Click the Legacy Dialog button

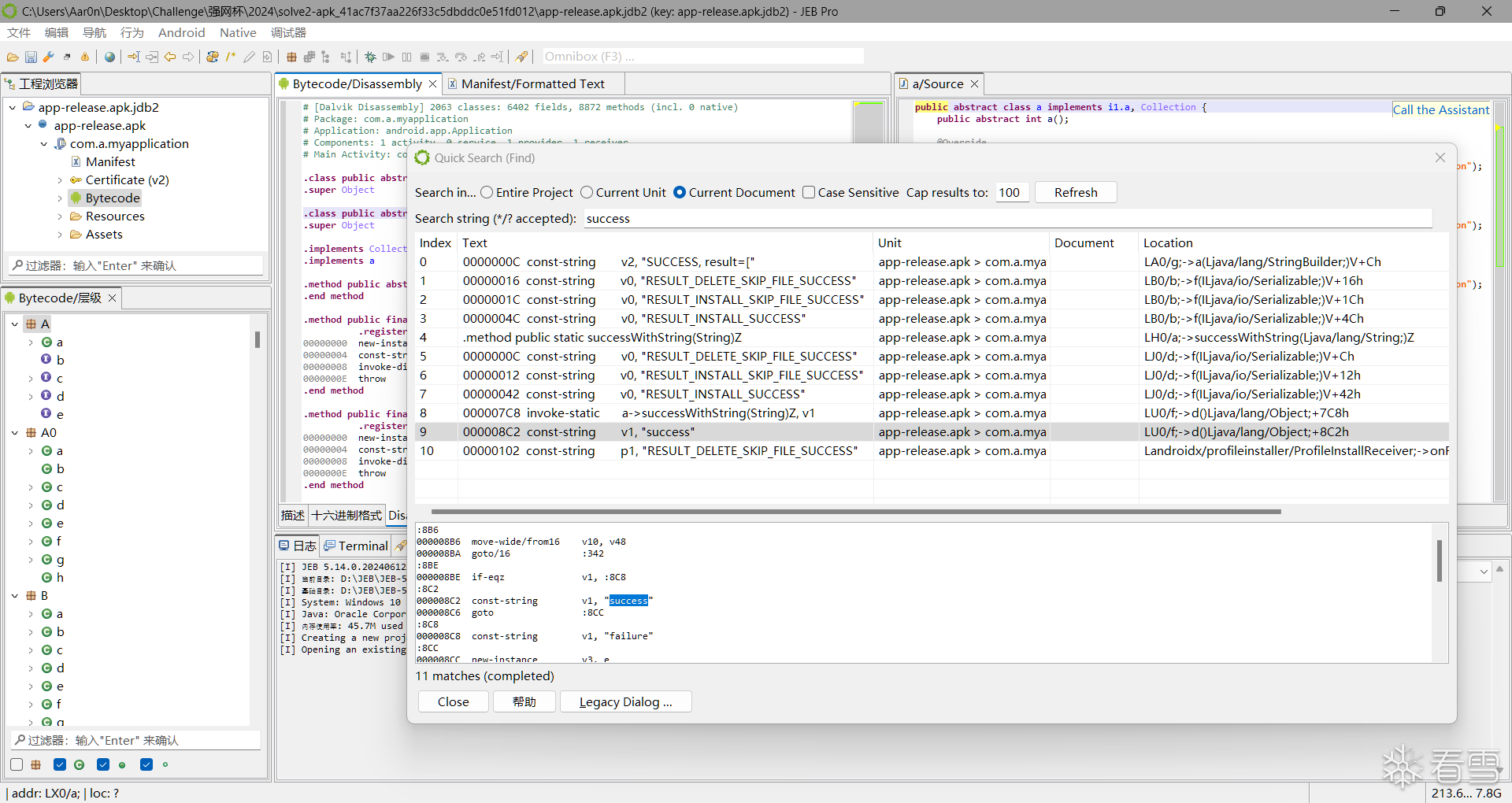[625, 702]
